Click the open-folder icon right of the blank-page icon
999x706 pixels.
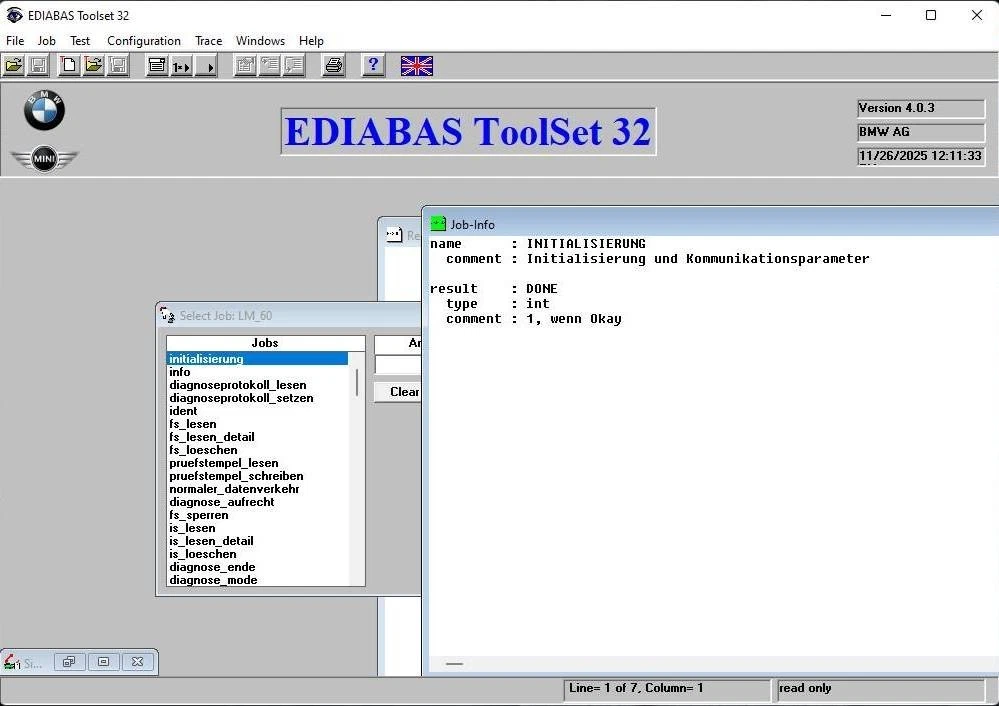94,65
